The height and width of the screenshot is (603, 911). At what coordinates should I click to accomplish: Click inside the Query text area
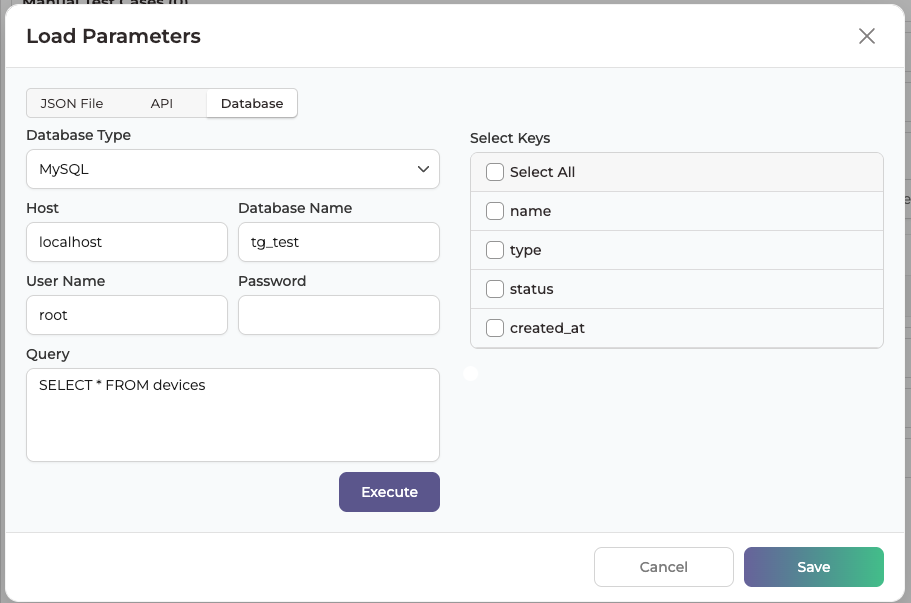(x=233, y=415)
